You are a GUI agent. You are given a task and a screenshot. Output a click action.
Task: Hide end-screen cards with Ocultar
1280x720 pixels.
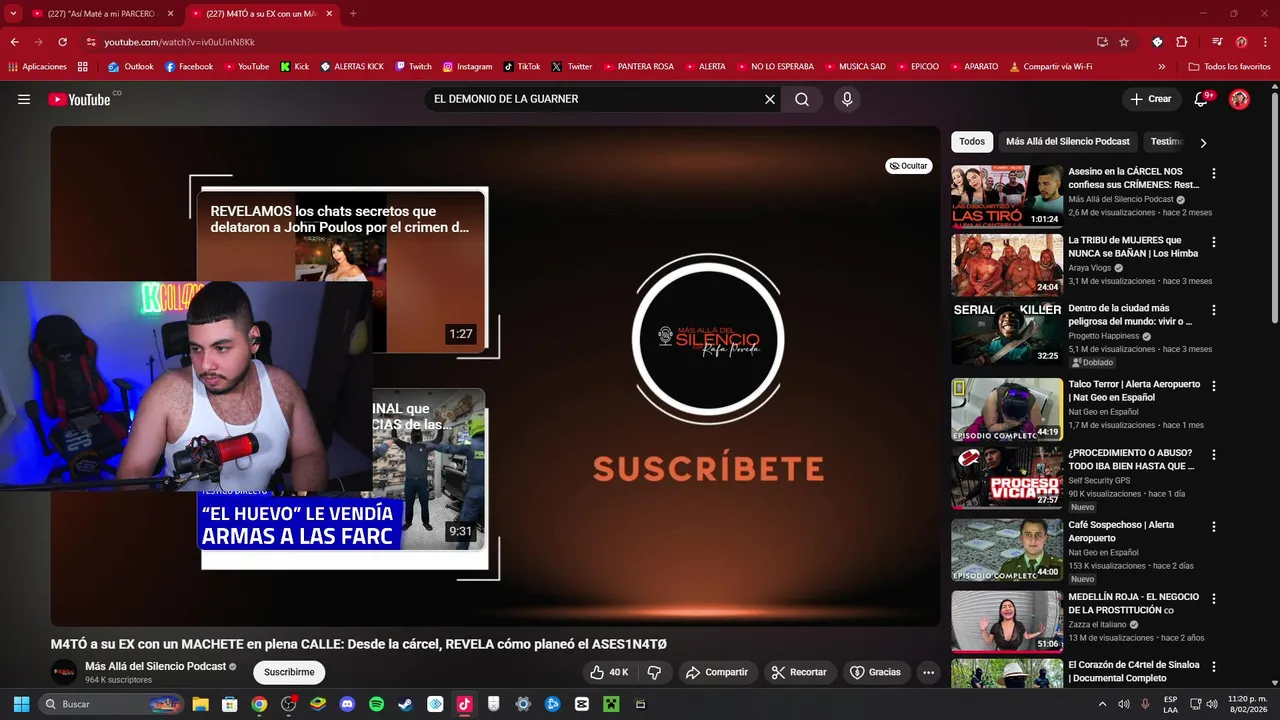(908, 166)
